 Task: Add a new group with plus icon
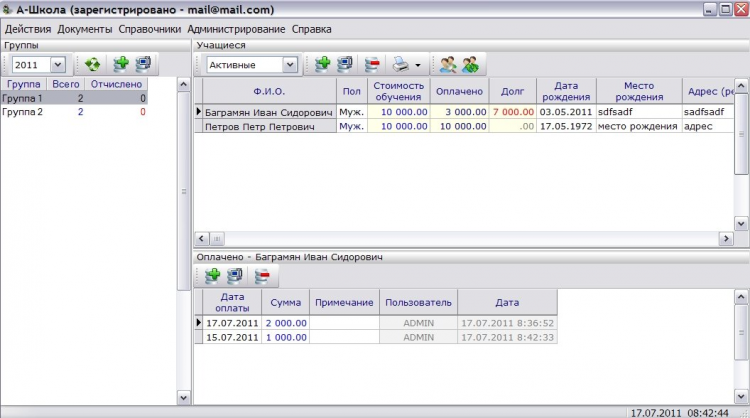pyautogui.click(x=121, y=64)
